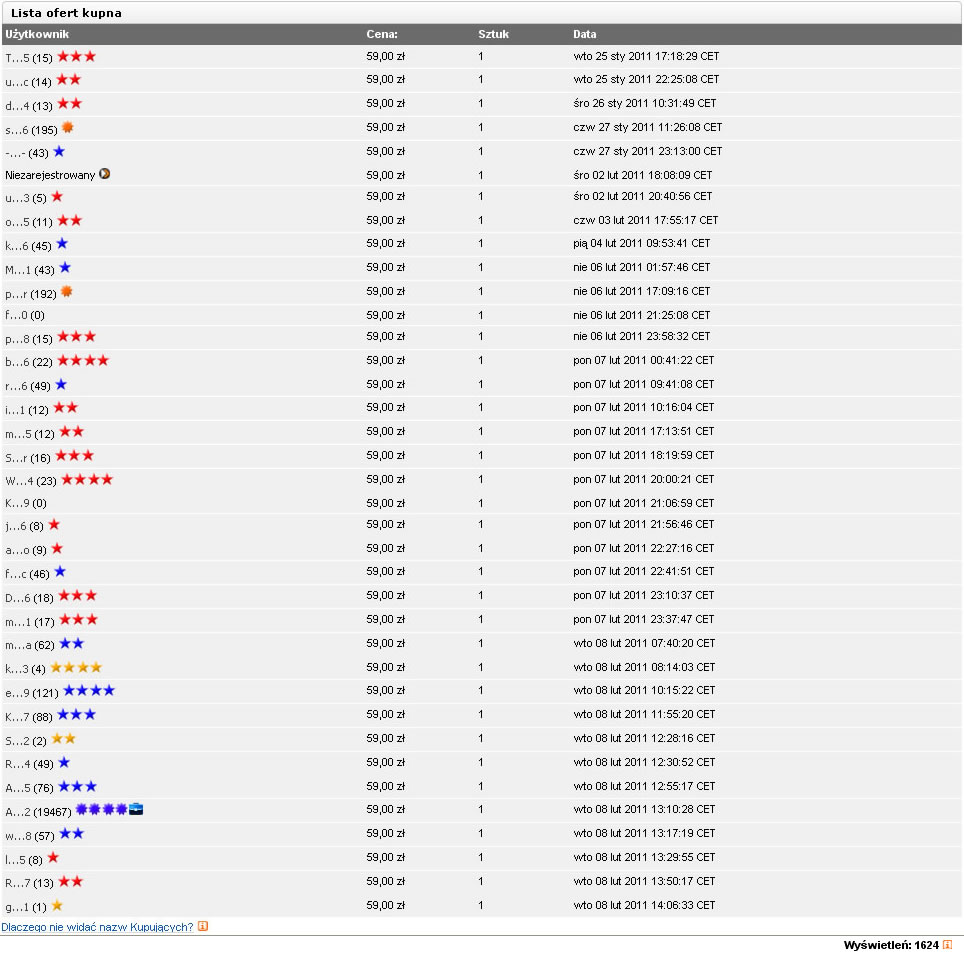Select user d...4 (13)
964x954 pixels.
point(29,106)
